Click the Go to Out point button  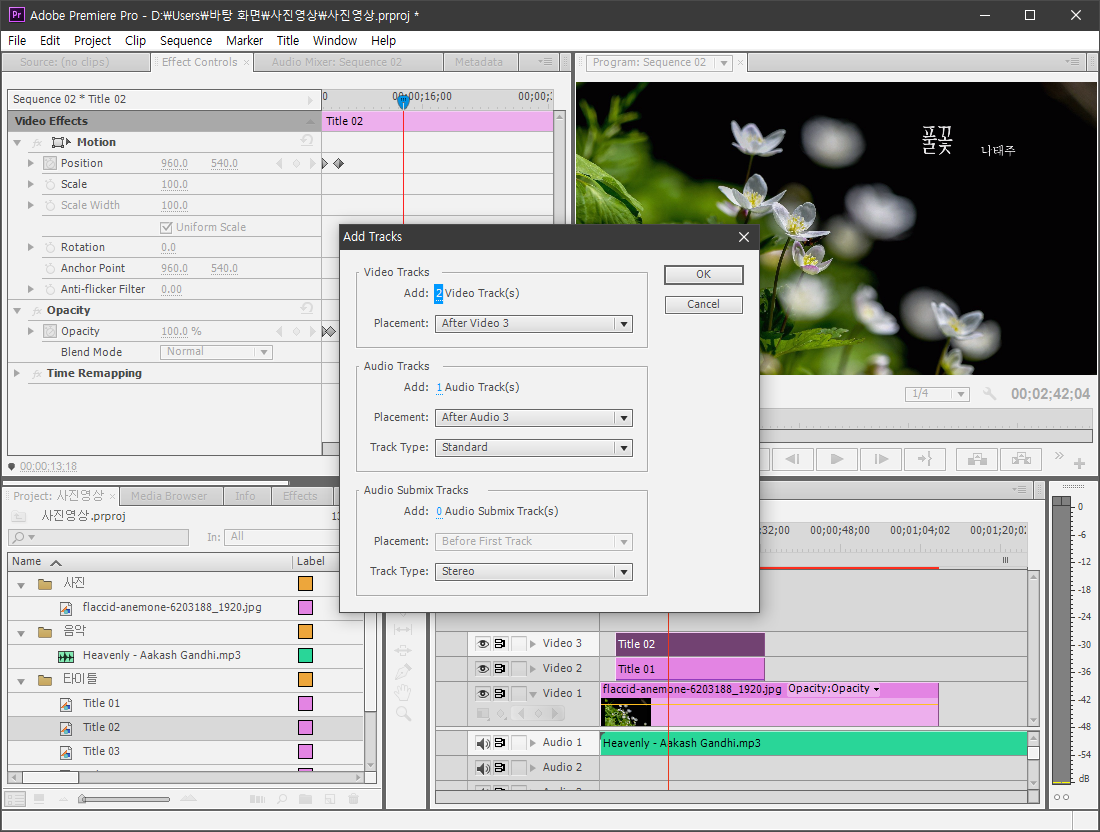(x=925, y=459)
